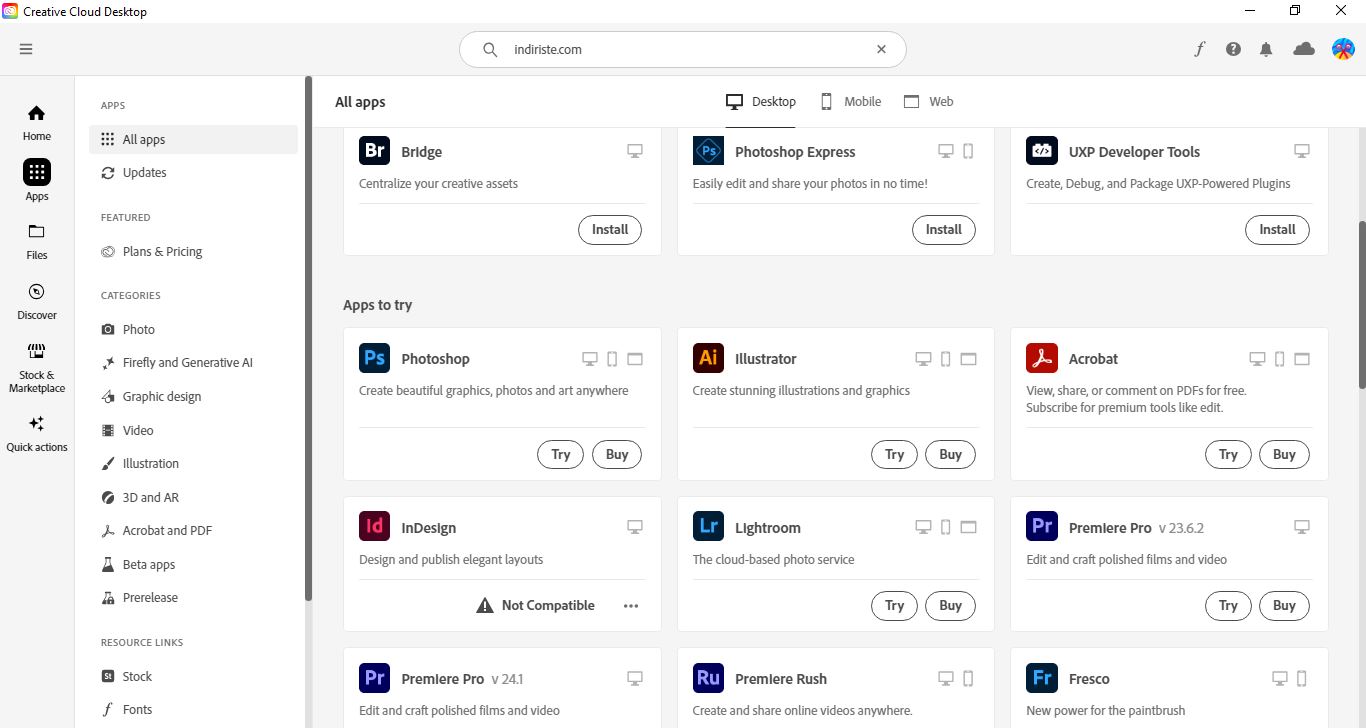Click the left navigation panel scrollbar
1366x728 pixels.
pos(309,340)
